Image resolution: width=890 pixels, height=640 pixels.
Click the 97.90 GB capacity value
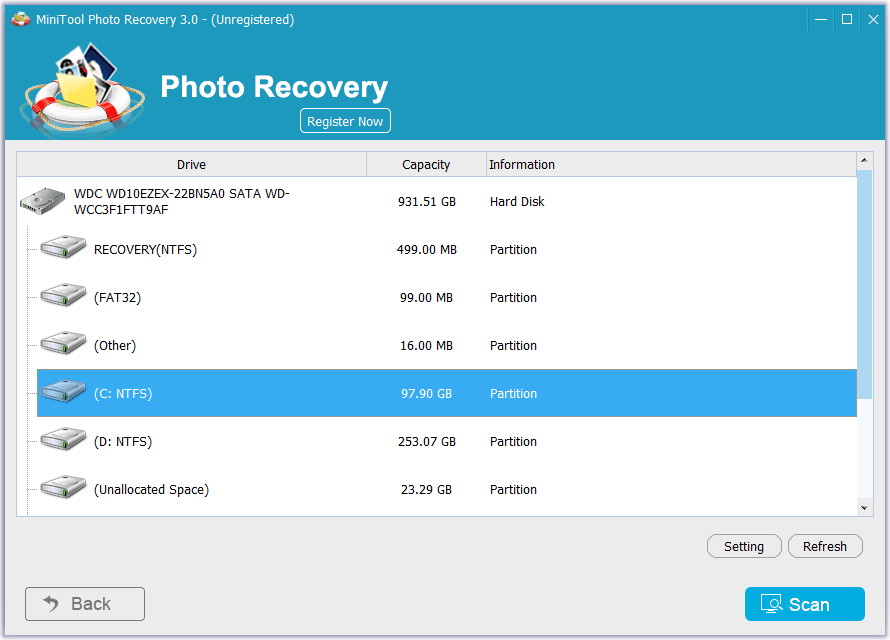coord(426,393)
